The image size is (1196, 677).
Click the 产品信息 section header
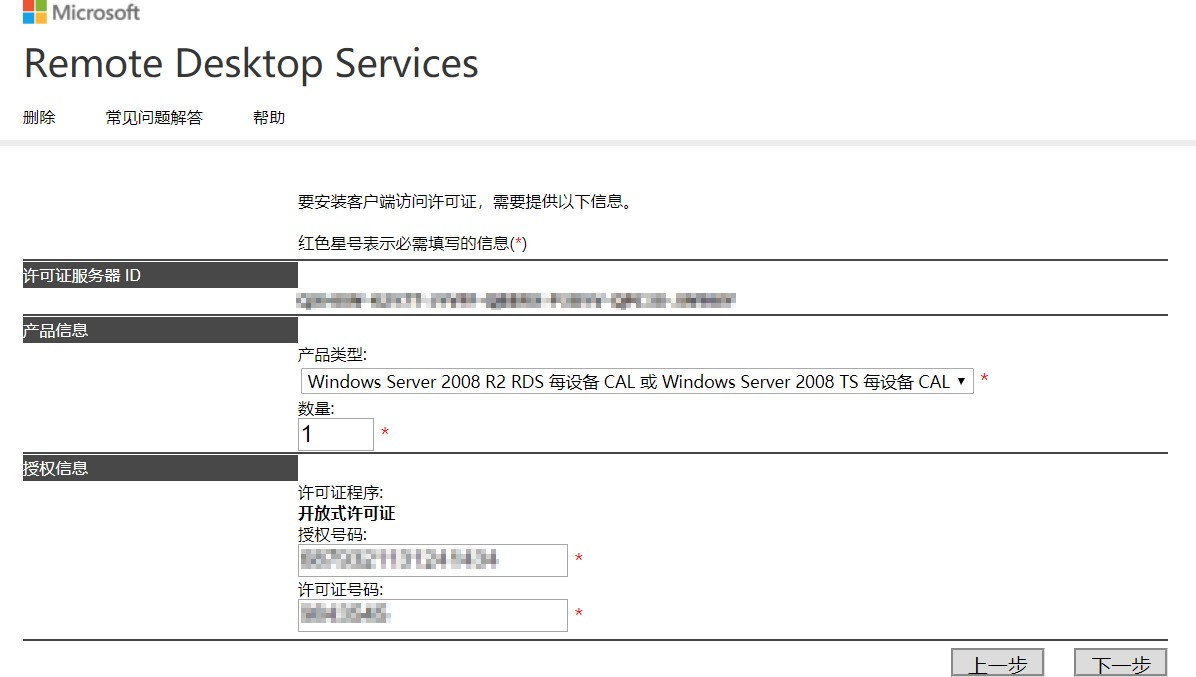point(160,330)
